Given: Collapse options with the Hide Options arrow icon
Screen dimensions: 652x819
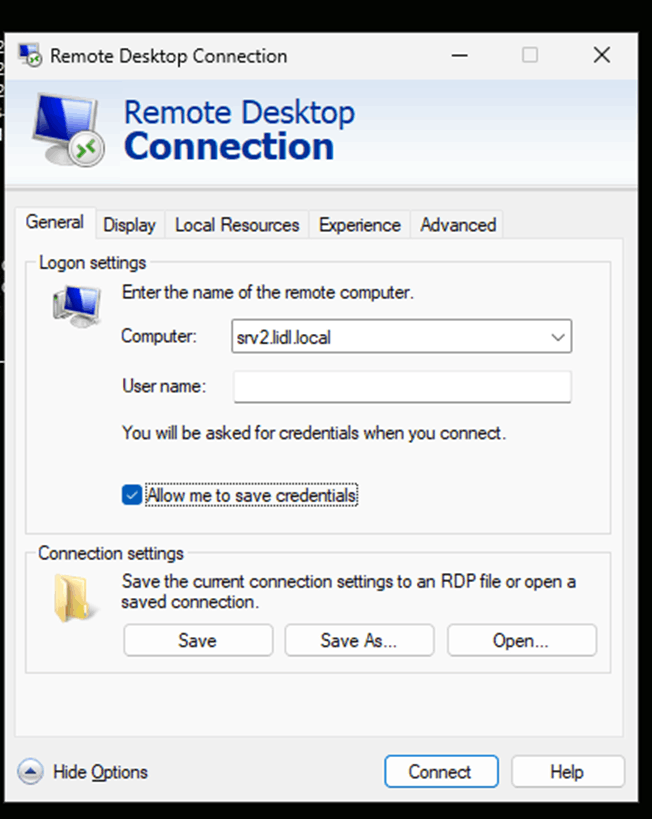Looking at the screenshot, I should point(30,771).
